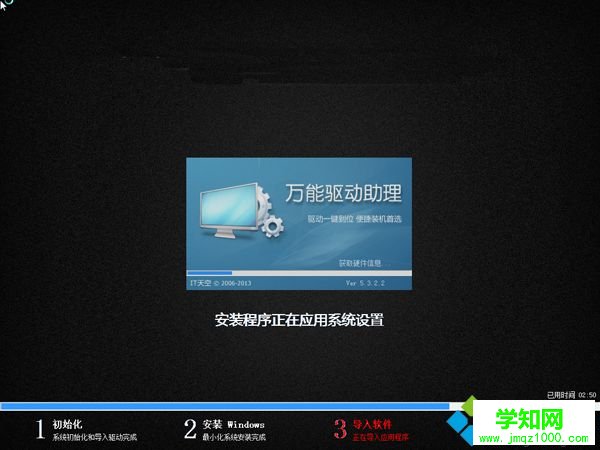Viewport: 600px width, 450px height.
Task: Click 正在导入应用程序 red subtitle
Action: (380, 437)
